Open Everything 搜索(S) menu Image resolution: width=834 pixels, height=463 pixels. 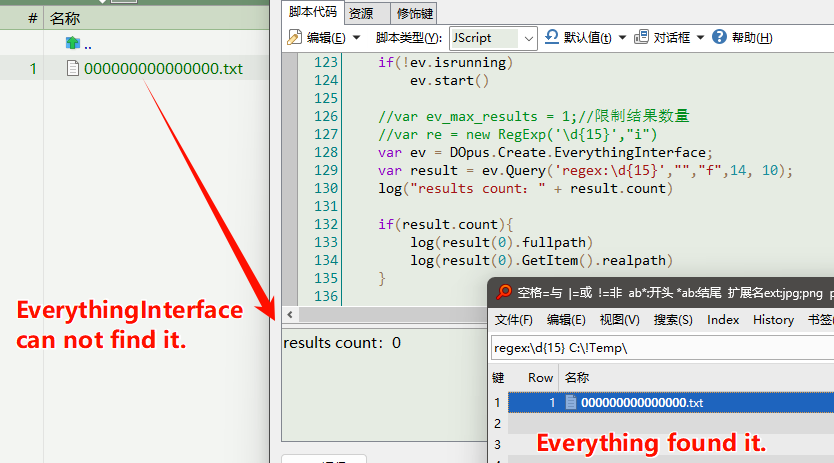[x=673, y=320]
